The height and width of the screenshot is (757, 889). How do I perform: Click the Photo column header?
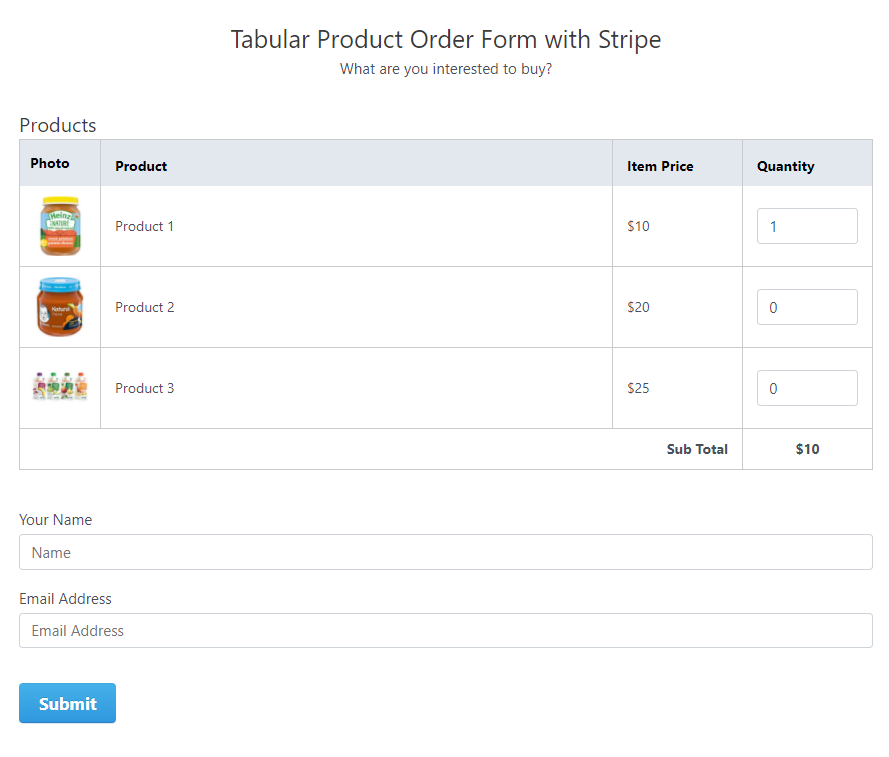[50, 163]
